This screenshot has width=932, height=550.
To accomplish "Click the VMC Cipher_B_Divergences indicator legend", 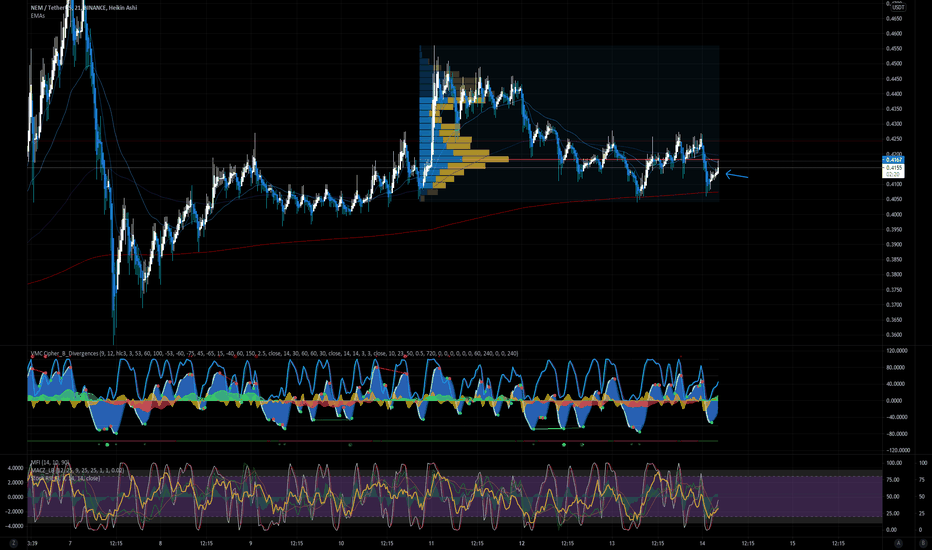I will click(x=274, y=353).
